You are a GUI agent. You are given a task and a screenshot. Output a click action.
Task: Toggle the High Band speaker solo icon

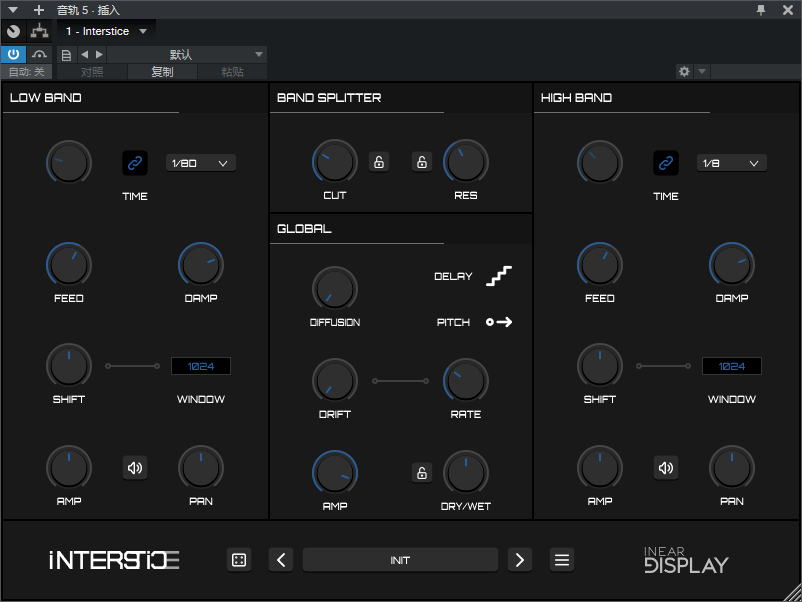(666, 467)
